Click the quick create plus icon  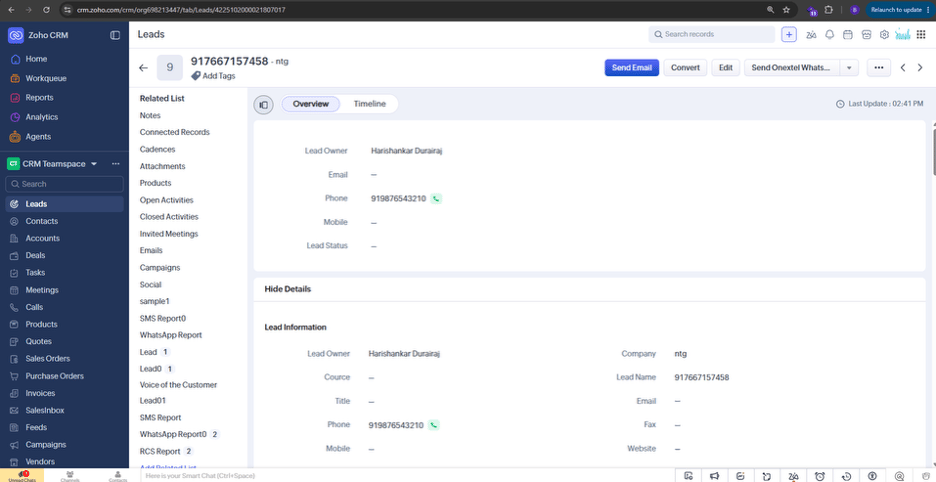789,35
